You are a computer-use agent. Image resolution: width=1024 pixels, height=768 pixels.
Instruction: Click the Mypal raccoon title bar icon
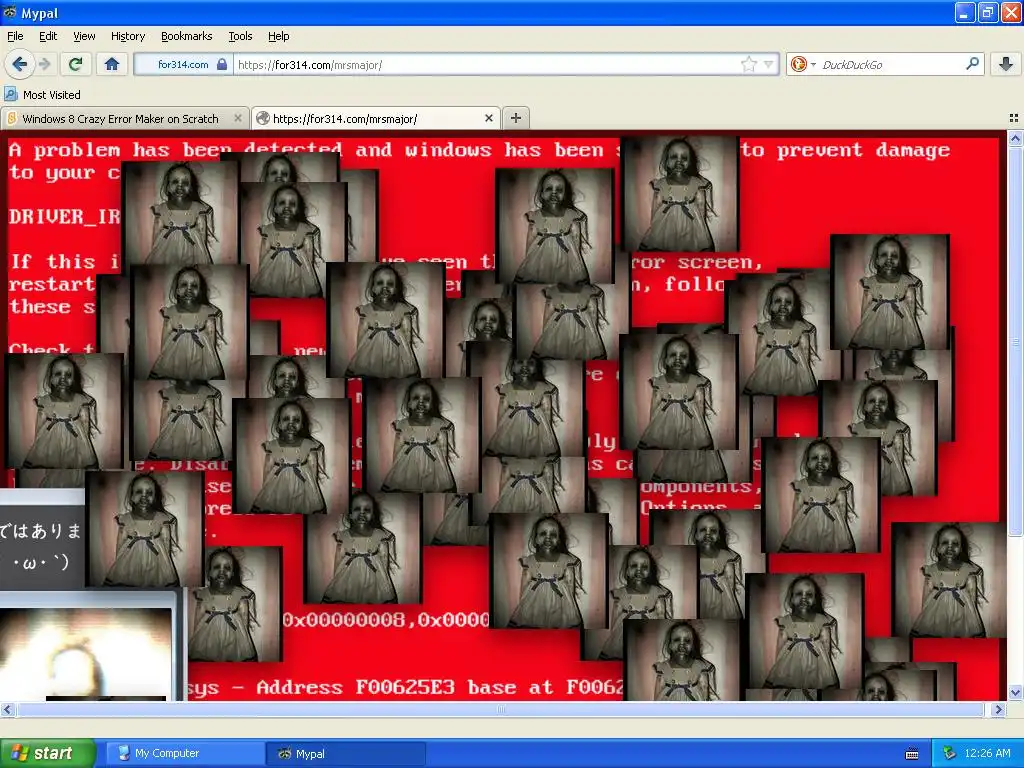(x=10, y=12)
